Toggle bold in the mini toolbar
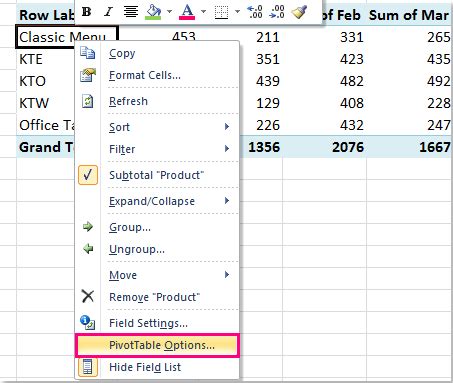Viewport: 453px width, 383px height. pos(87,12)
